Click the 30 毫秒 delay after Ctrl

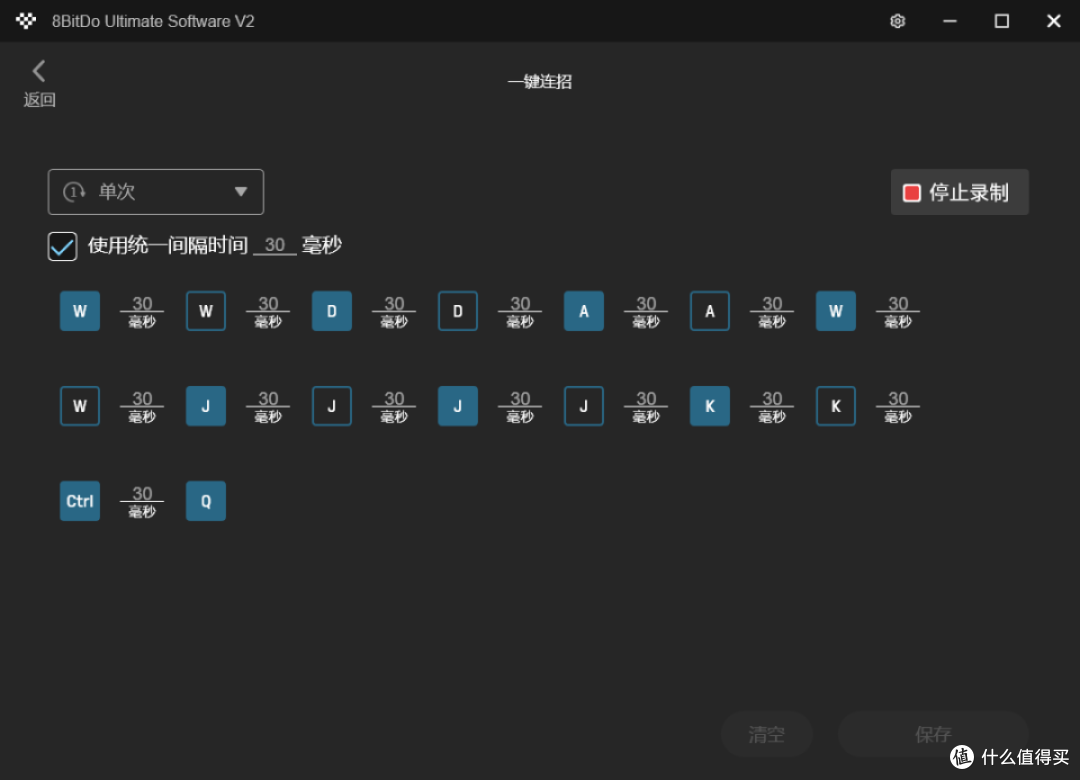[142, 501]
